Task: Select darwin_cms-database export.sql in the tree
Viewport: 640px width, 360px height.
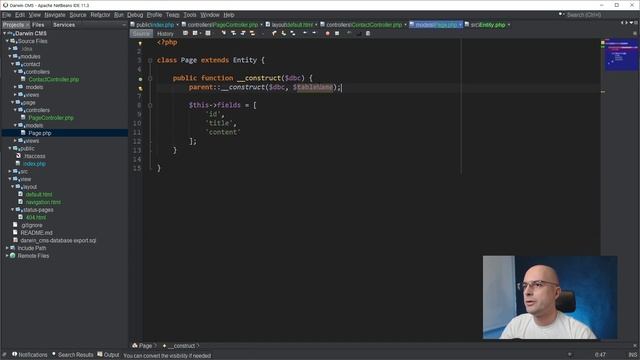Action: pyautogui.click(x=58, y=240)
